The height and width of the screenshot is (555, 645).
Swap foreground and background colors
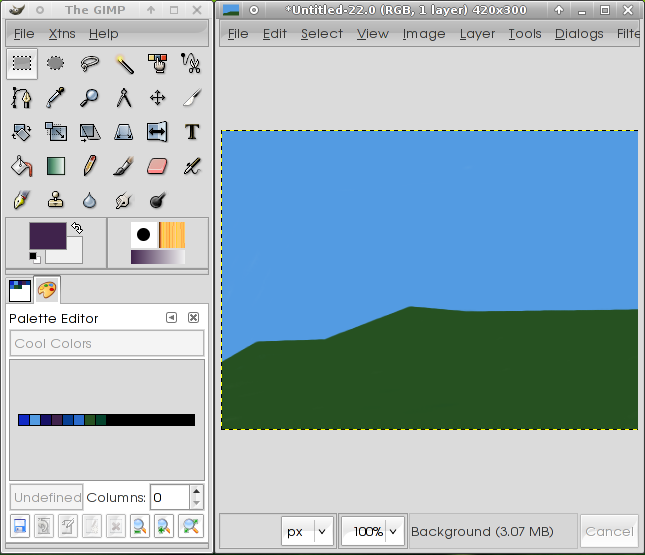point(77,228)
